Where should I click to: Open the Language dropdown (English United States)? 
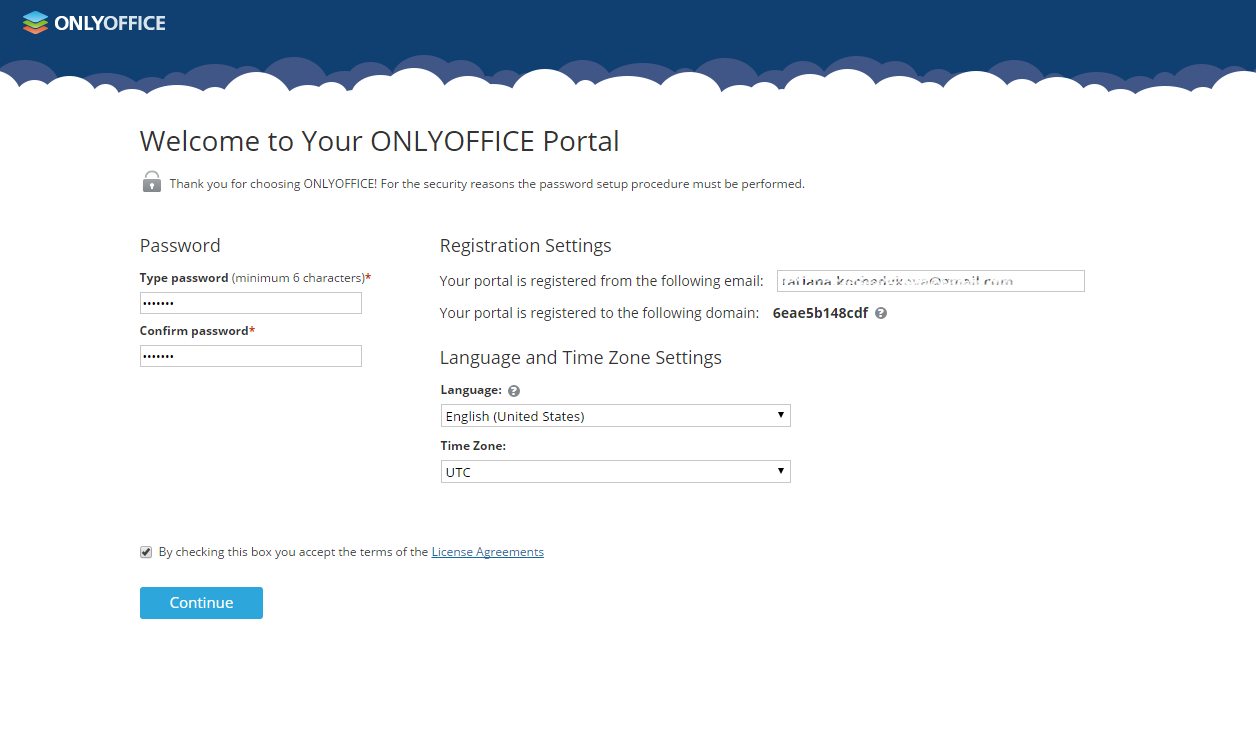616,416
